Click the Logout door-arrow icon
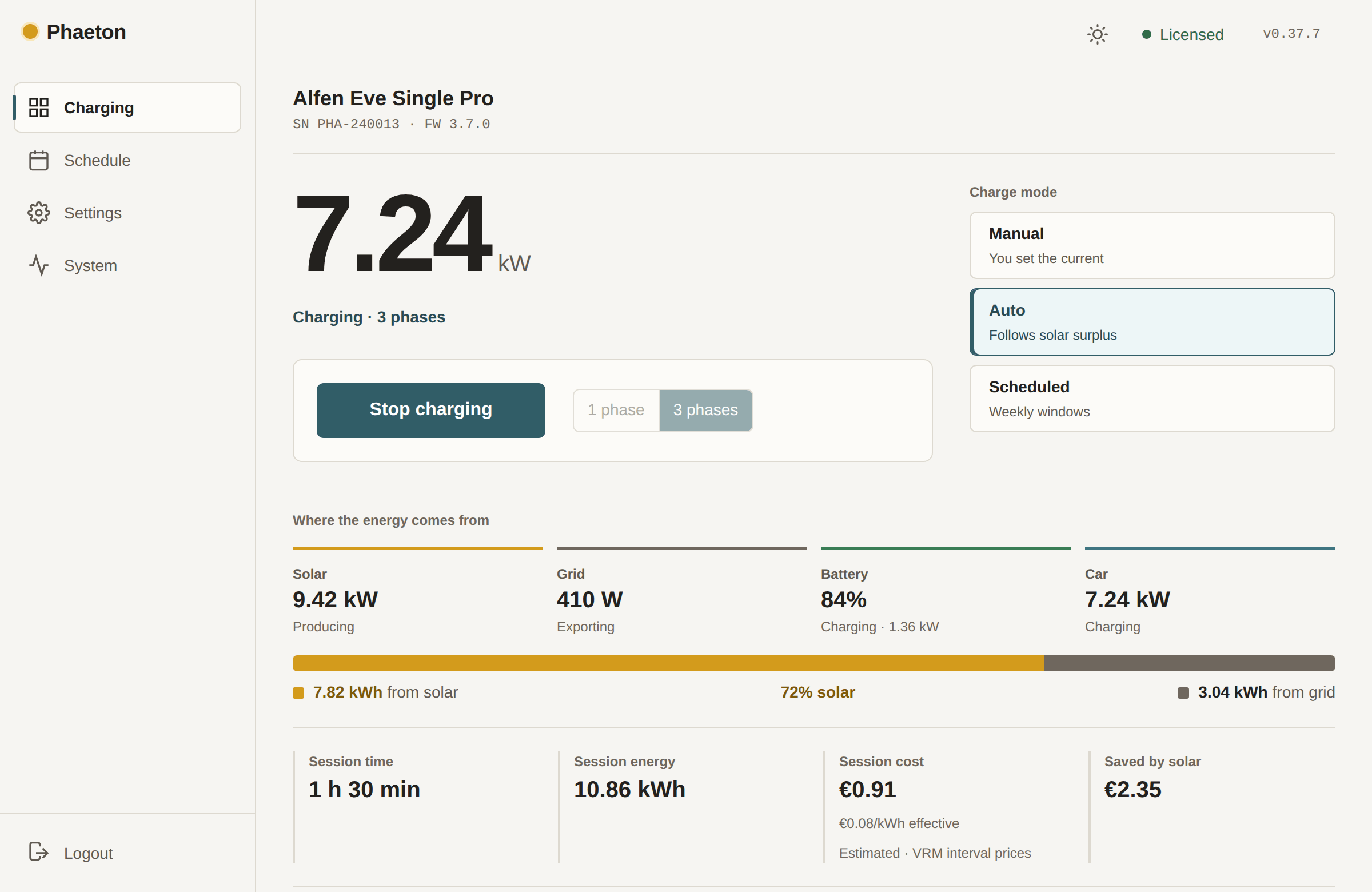 (x=39, y=851)
